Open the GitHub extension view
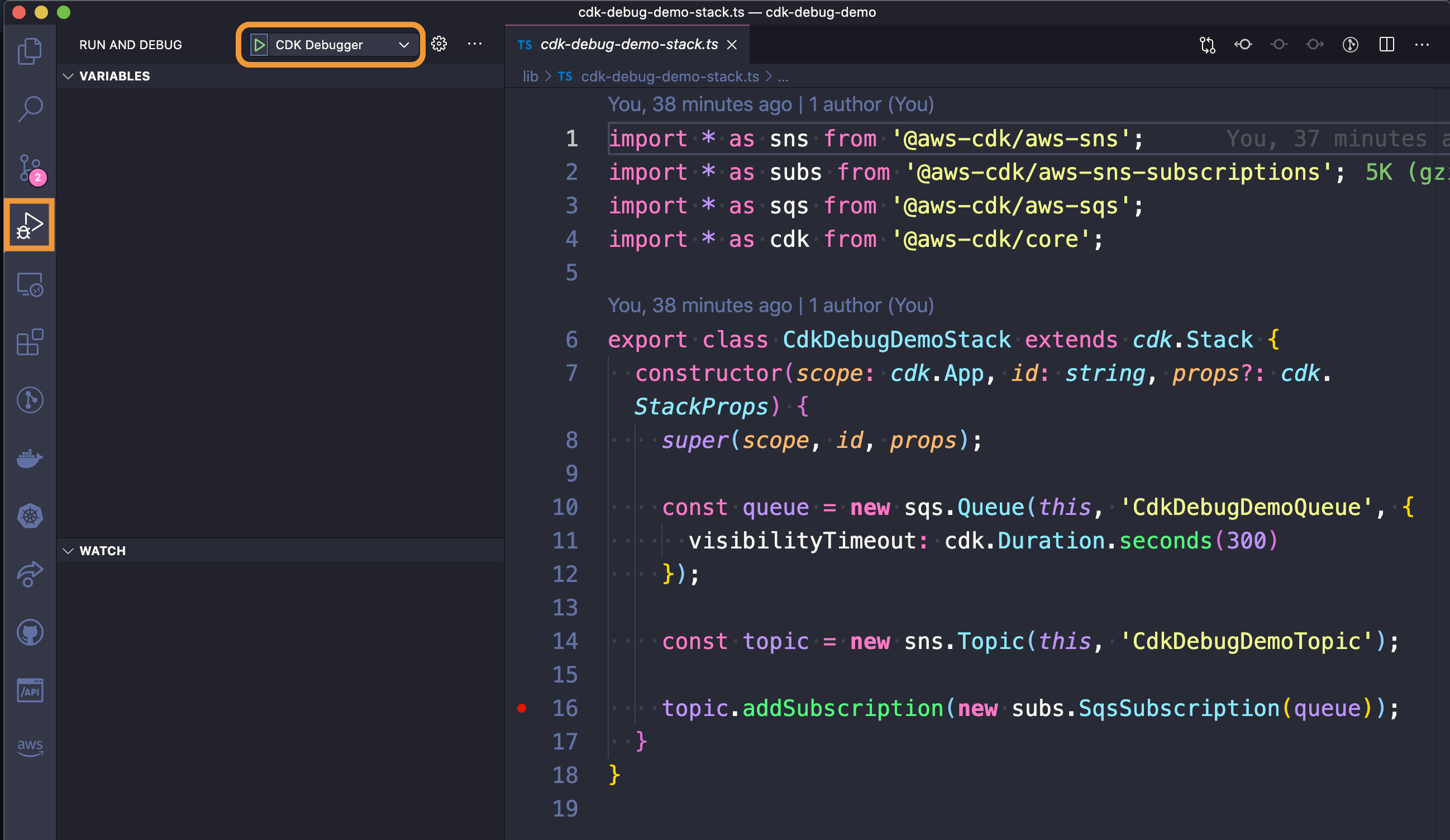The width and height of the screenshot is (1450, 840). [30, 632]
